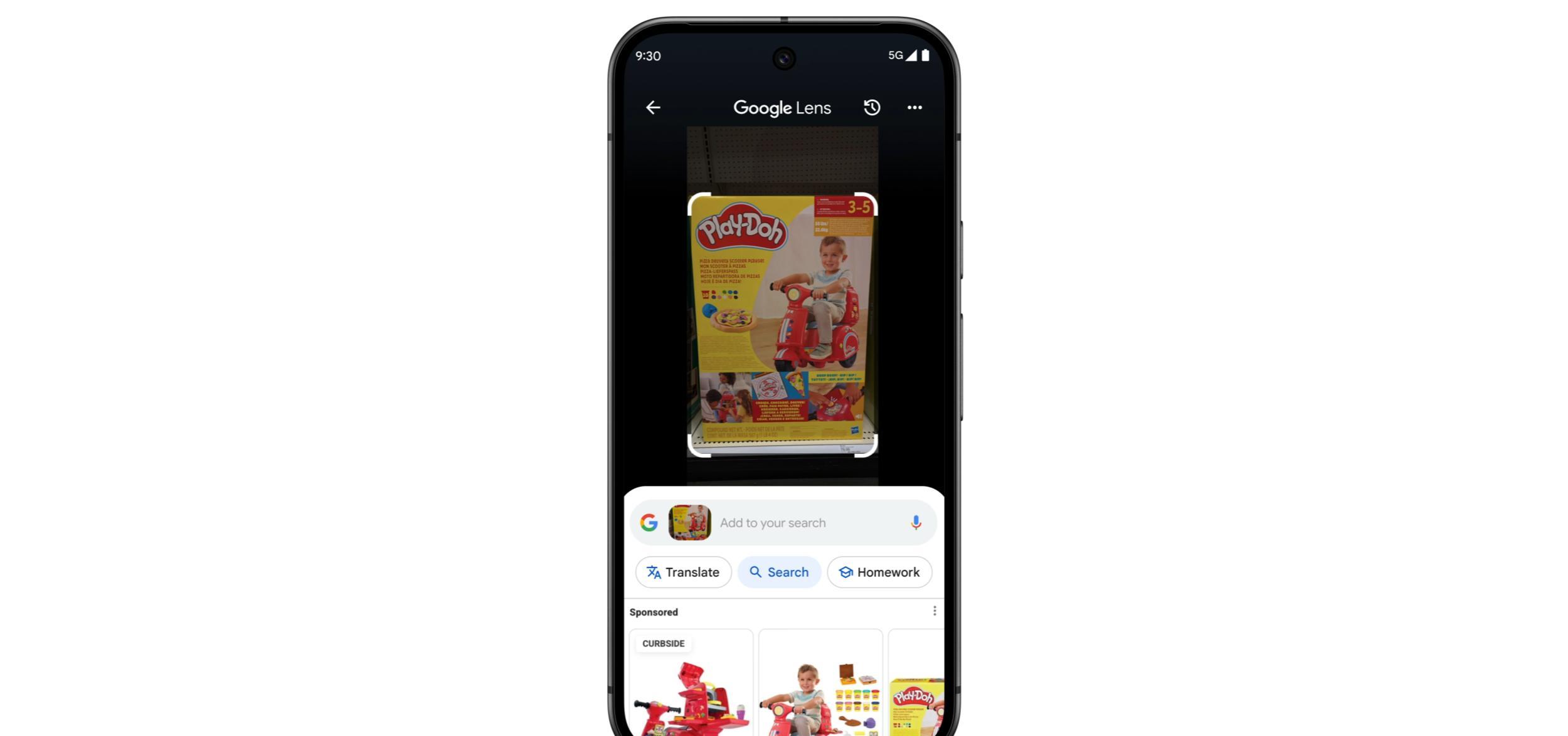Screen dimensions: 1568x736
Task: Select the Homework tab option
Action: [878, 572]
